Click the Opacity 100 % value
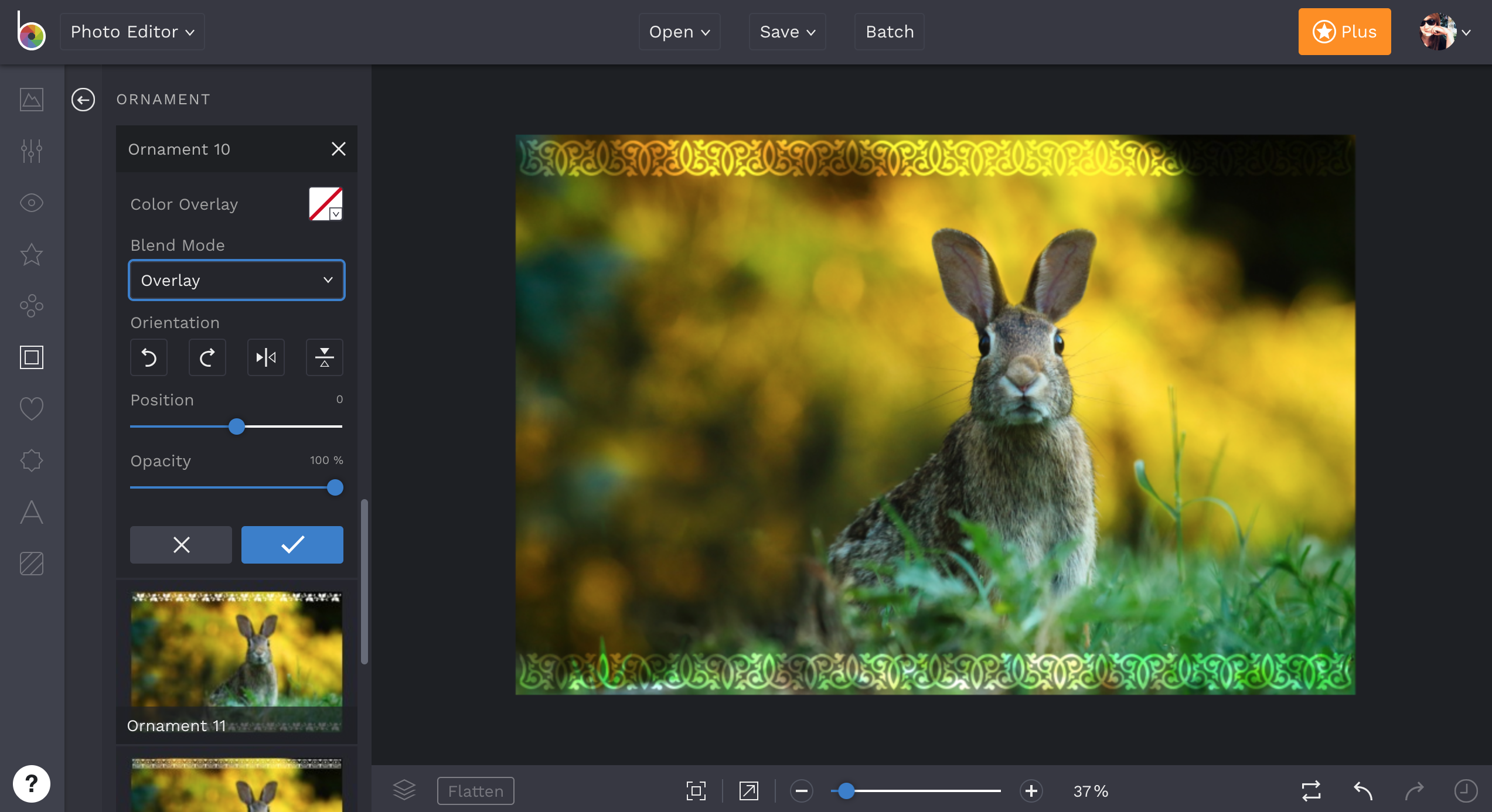Screen dimensions: 1492x812 326,460
